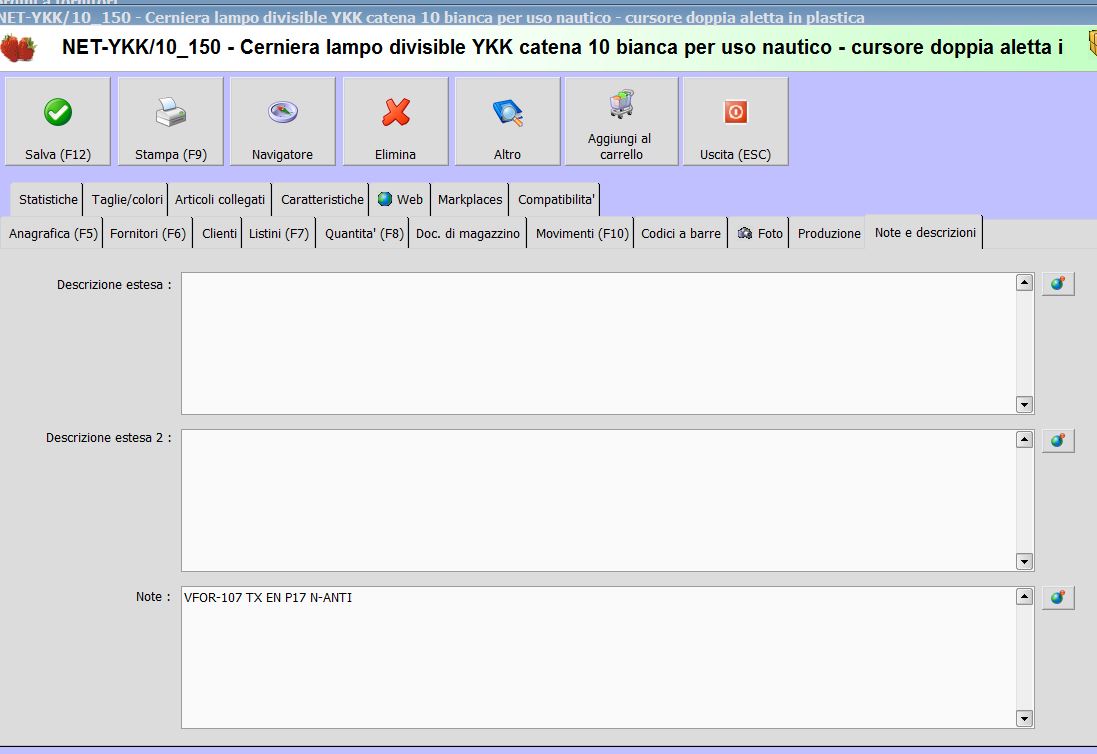The width and height of the screenshot is (1097, 754).
Task: Open the Fornitori (F6) tab
Action: coord(148,234)
